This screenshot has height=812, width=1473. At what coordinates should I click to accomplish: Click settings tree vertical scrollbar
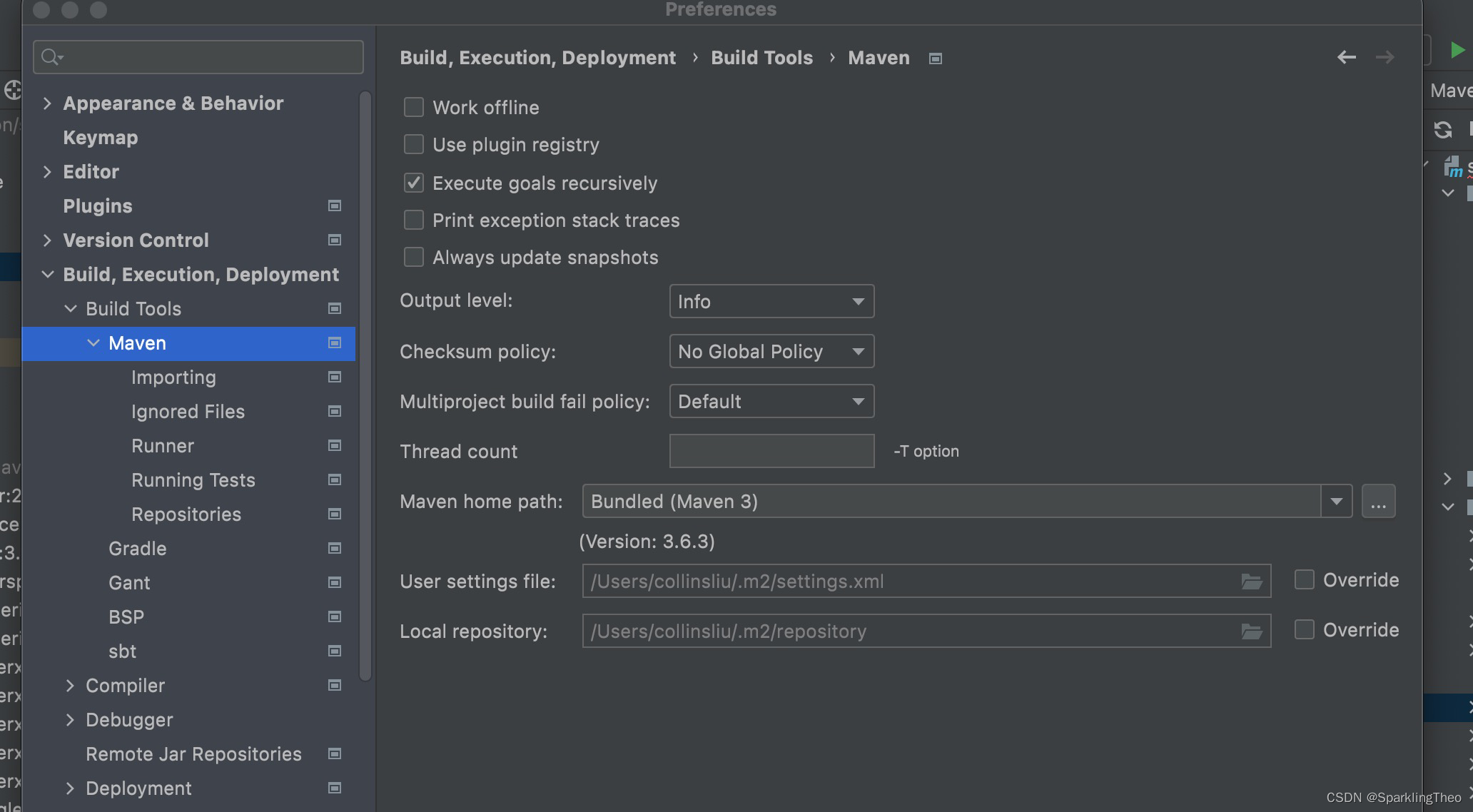click(365, 385)
